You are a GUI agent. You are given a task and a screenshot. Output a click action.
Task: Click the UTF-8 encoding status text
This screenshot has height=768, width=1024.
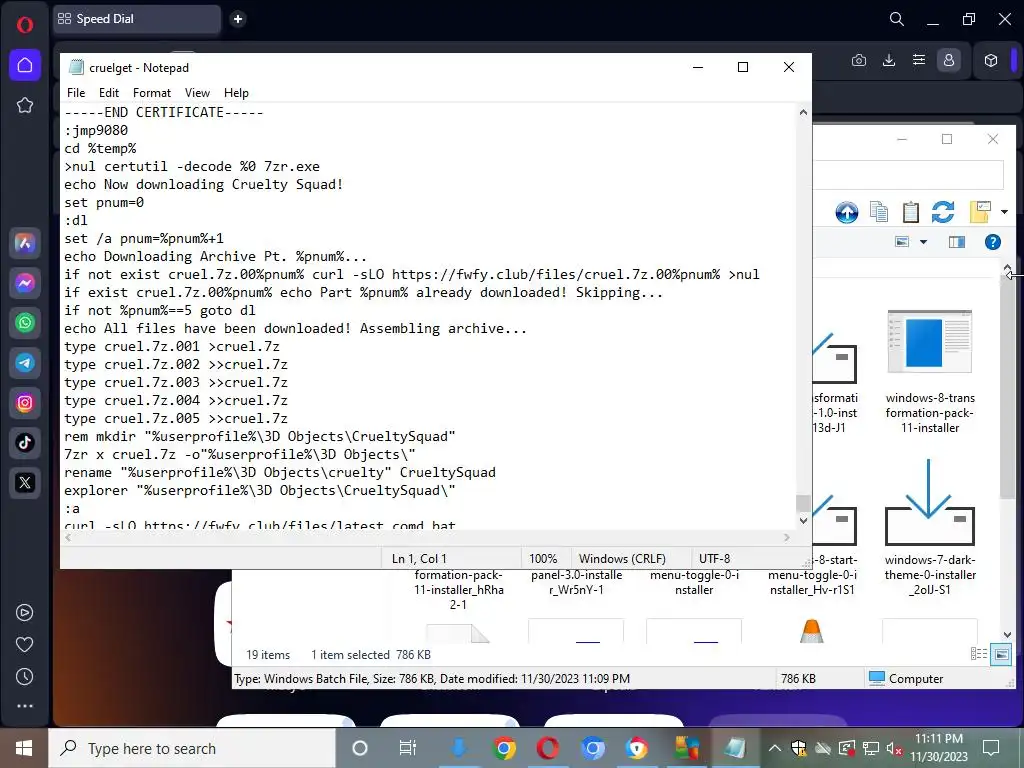[x=714, y=559]
